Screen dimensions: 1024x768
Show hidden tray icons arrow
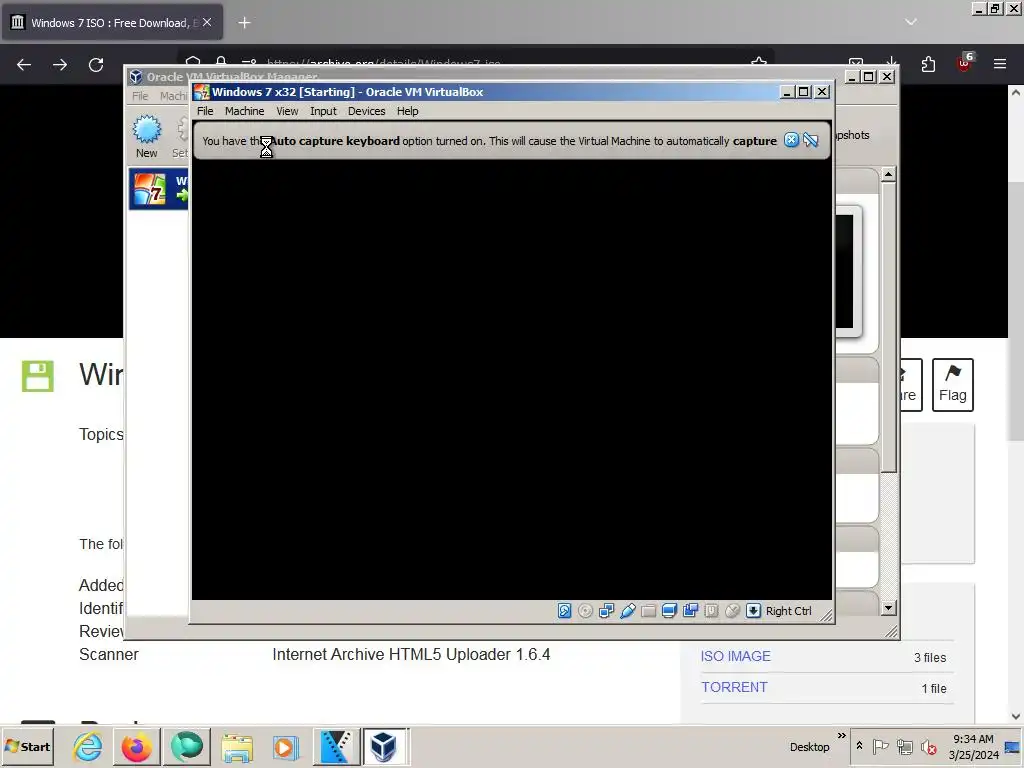(859, 746)
